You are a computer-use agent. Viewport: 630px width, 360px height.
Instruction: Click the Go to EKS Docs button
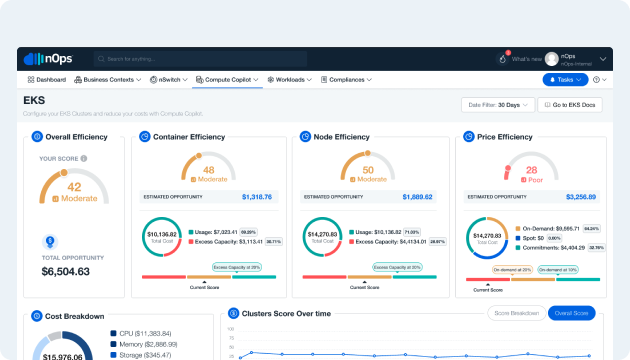click(570, 105)
